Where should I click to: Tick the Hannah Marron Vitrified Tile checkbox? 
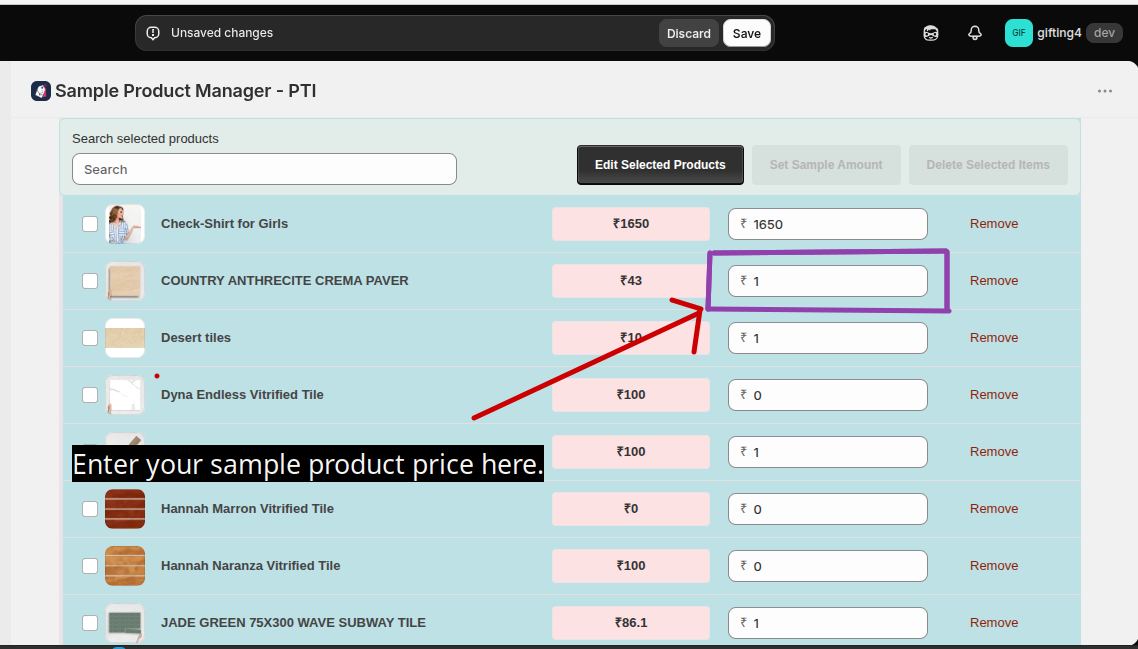coord(90,509)
